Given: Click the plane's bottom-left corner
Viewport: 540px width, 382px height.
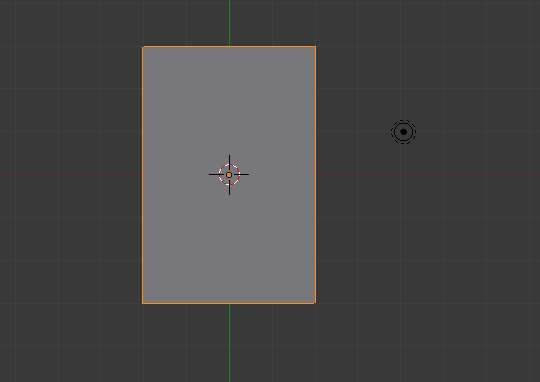Looking at the screenshot, I should (x=143, y=303).
